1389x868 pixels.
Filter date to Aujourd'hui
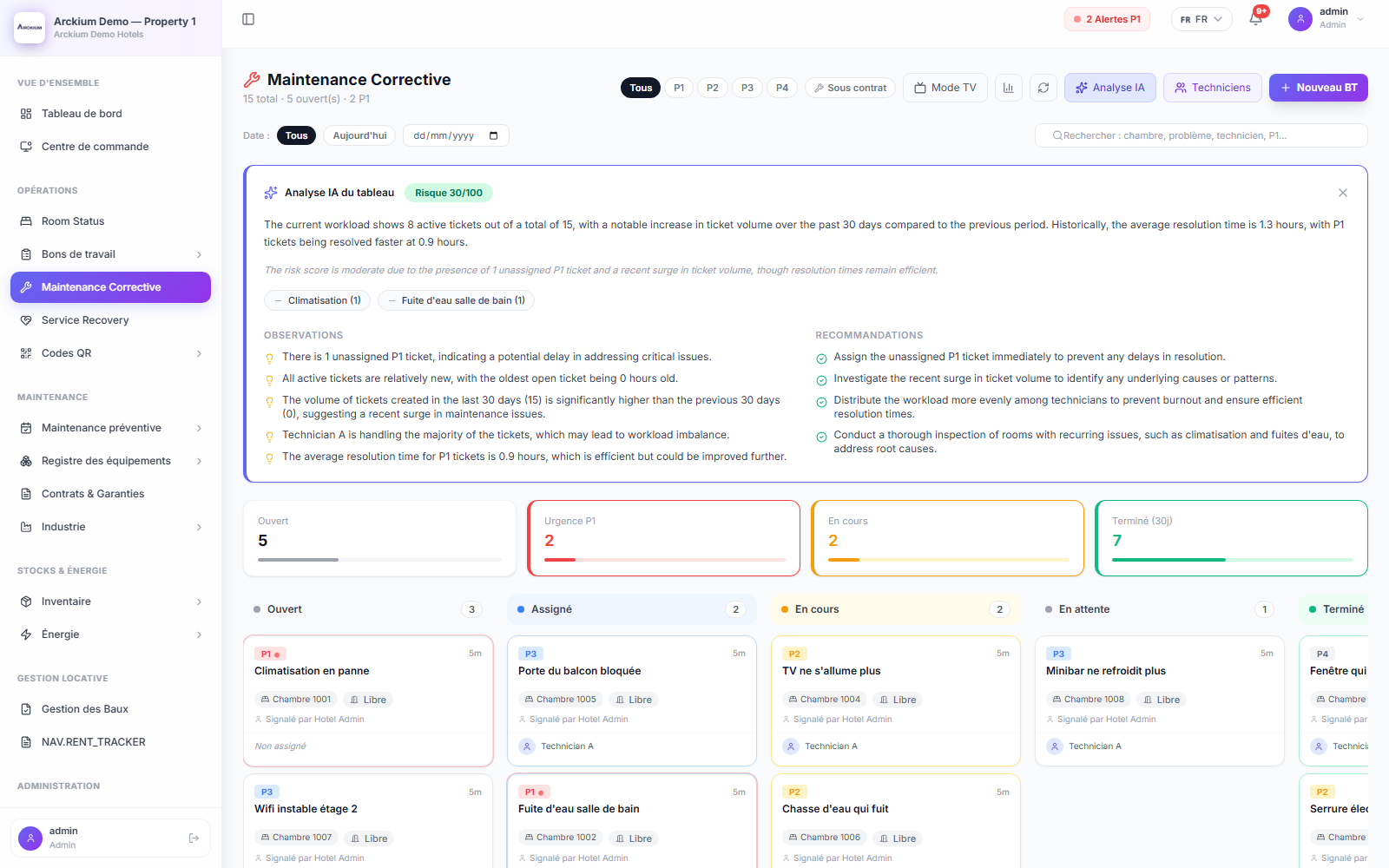pos(359,135)
